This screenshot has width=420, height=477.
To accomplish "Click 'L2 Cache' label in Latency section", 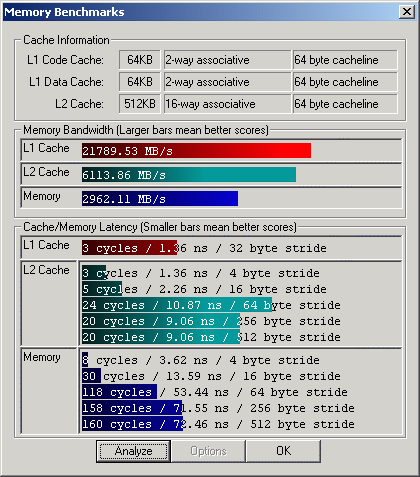I will pos(46,270).
